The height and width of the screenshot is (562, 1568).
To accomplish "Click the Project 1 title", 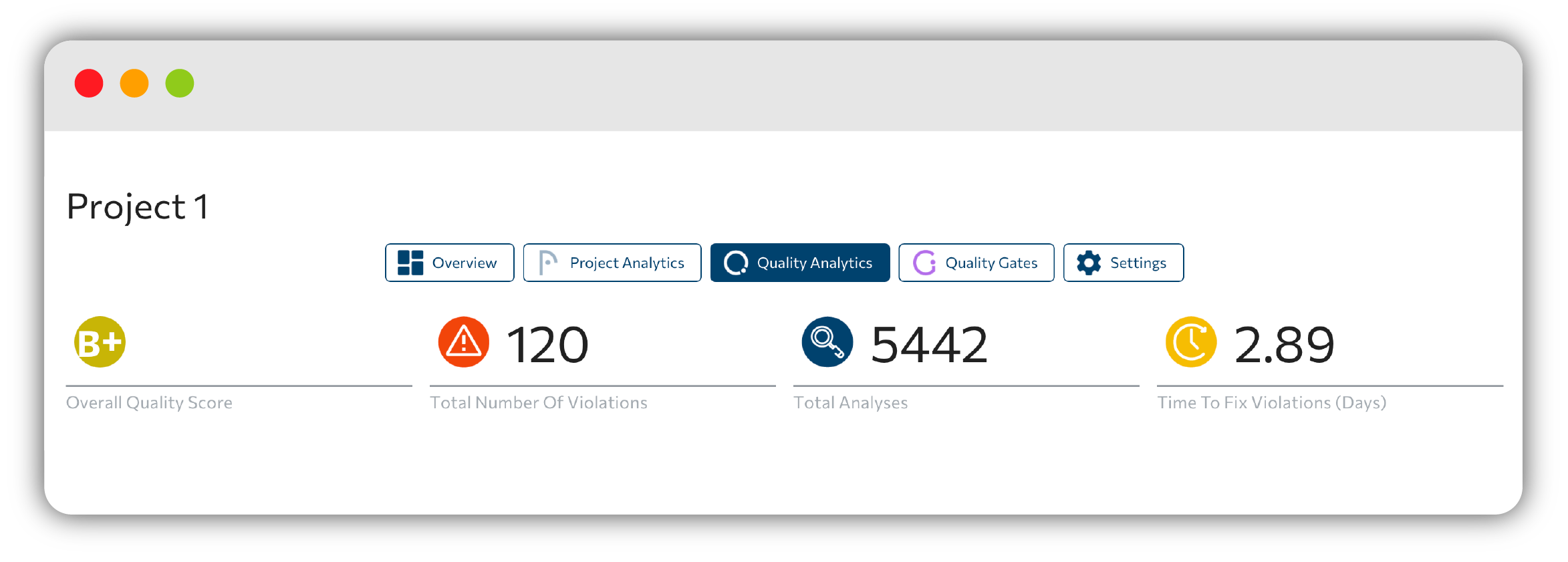I will 138,206.
